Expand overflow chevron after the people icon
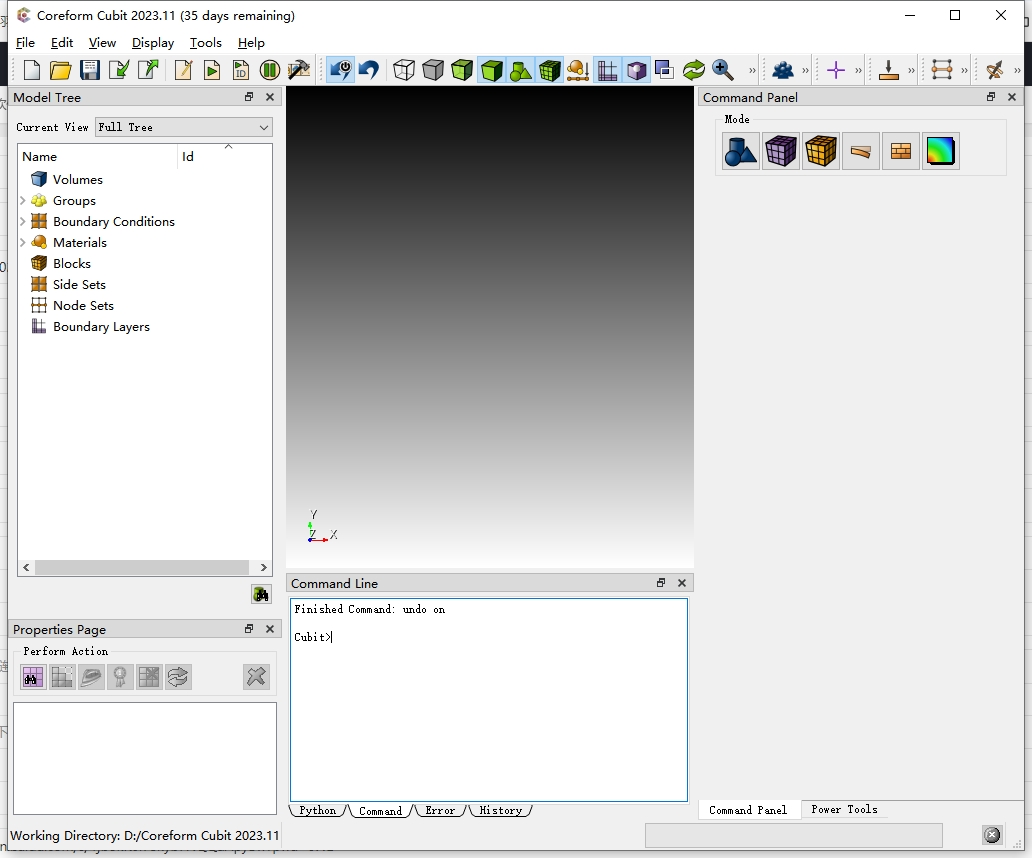Viewport: 1032px width, 858px height. point(805,70)
